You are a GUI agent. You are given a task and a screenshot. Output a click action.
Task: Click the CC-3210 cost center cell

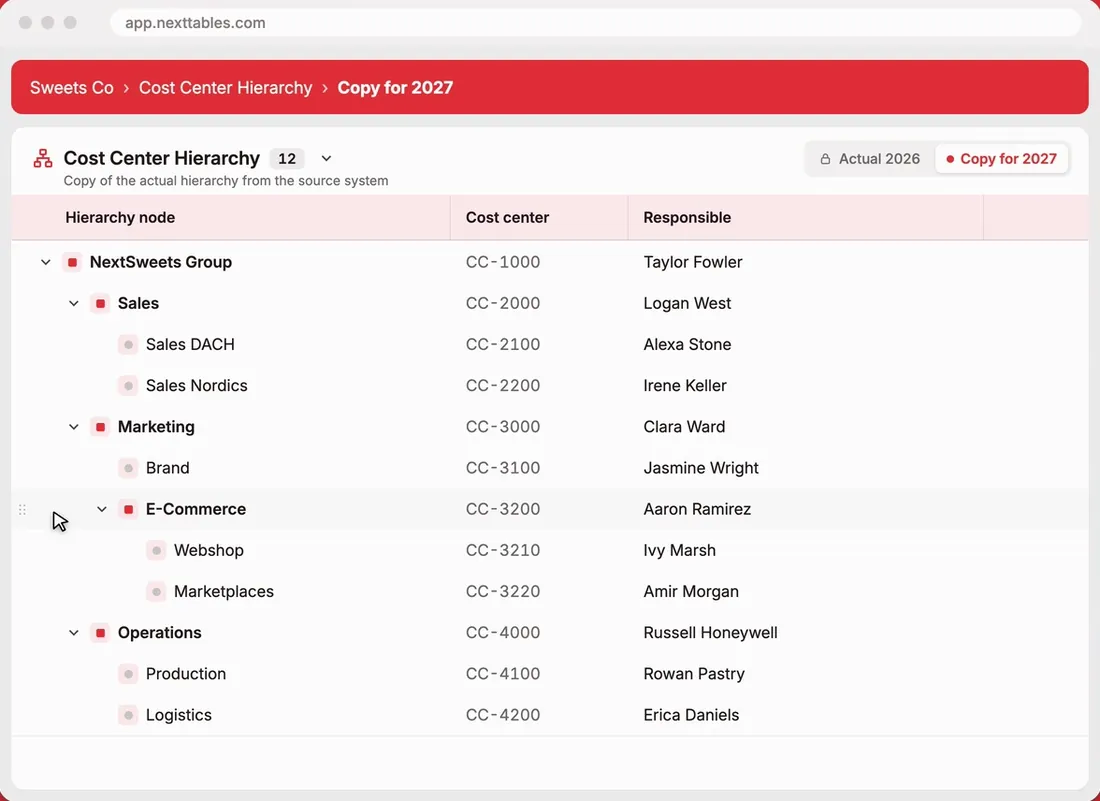click(503, 551)
